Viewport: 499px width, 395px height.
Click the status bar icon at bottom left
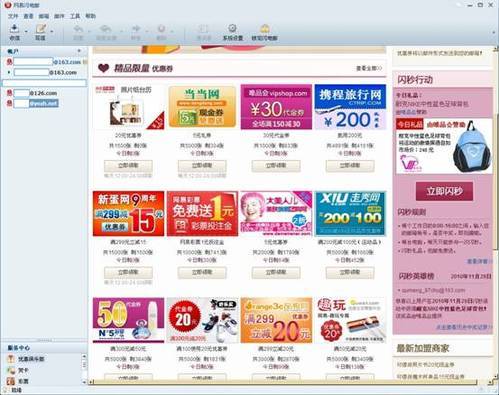[6, 390]
